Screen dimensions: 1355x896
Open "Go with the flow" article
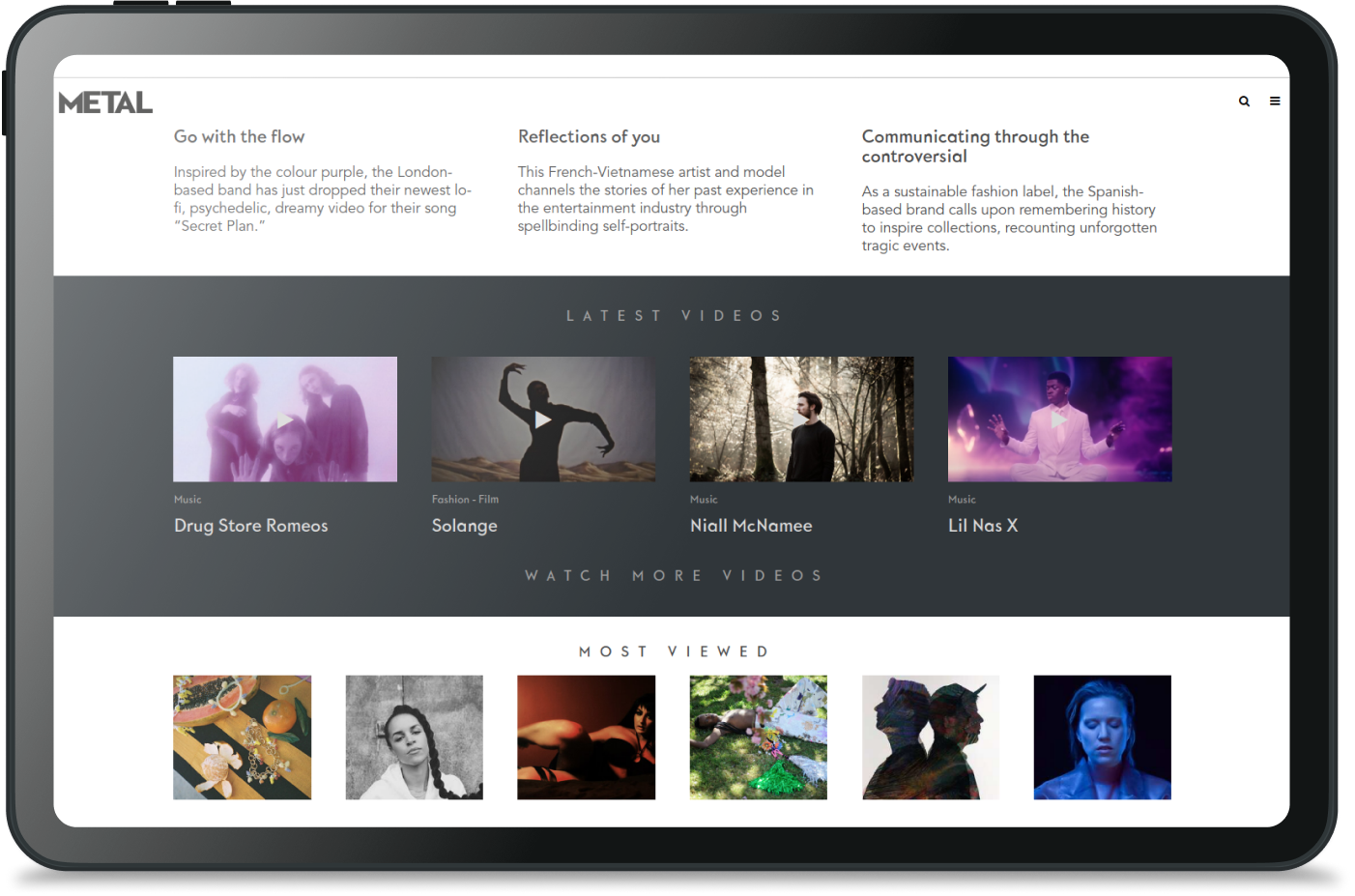click(x=239, y=137)
